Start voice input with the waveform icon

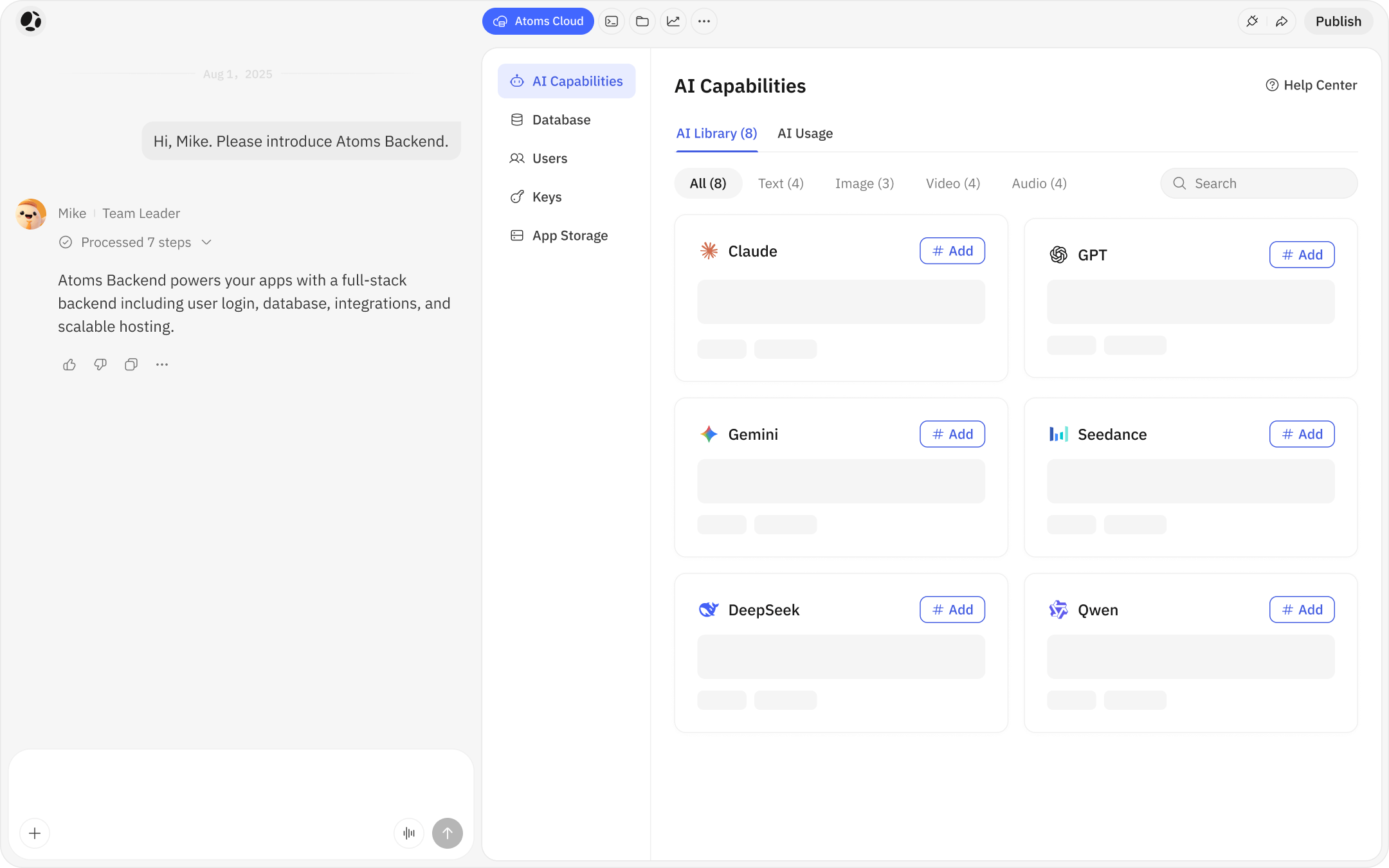[x=409, y=833]
